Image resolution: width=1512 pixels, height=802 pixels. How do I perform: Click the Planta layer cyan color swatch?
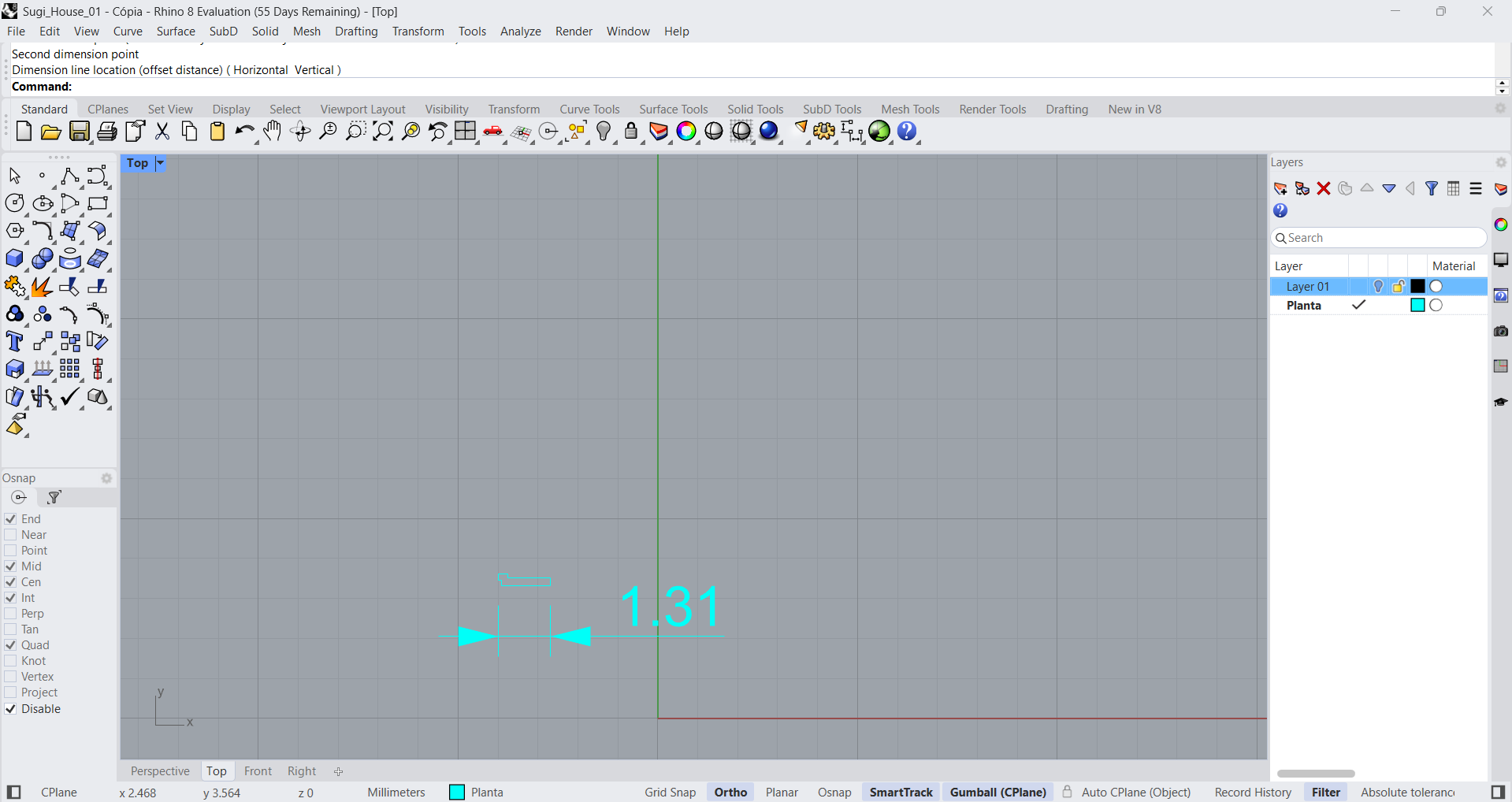coord(1417,306)
